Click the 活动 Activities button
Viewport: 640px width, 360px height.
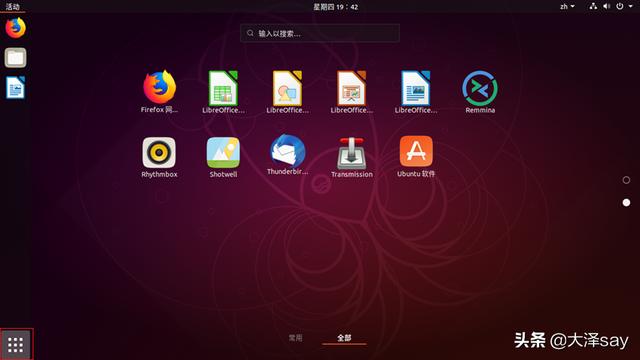click(13, 7)
